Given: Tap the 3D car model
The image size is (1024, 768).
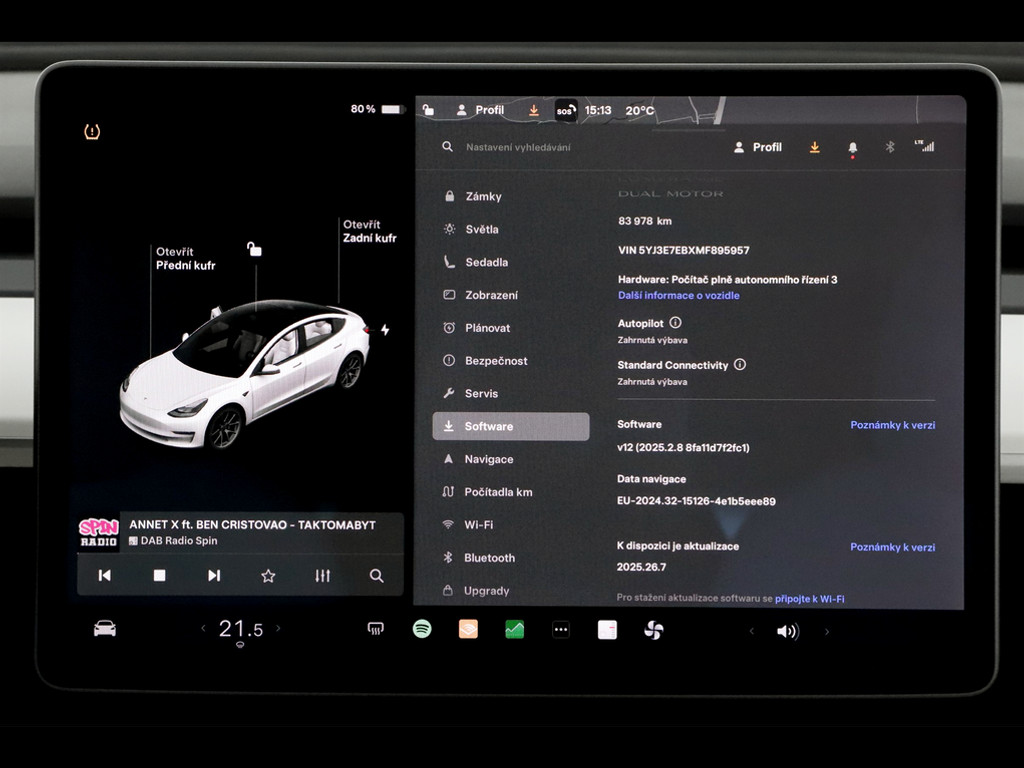Looking at the screenshot, I should (244, 374).
